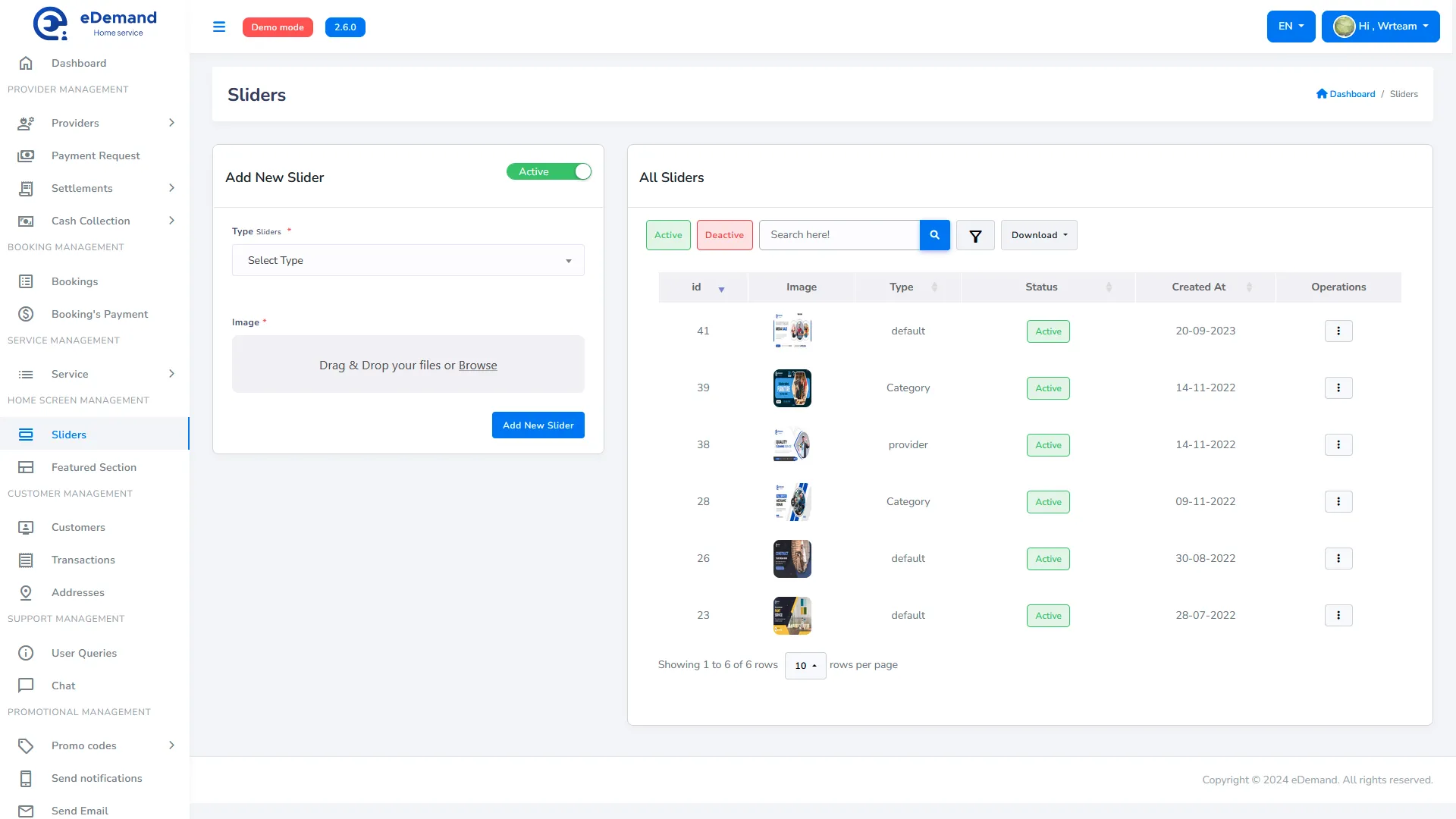
Task: Click the Dashboard breadcrumb link
Action: pos(1352,94)
